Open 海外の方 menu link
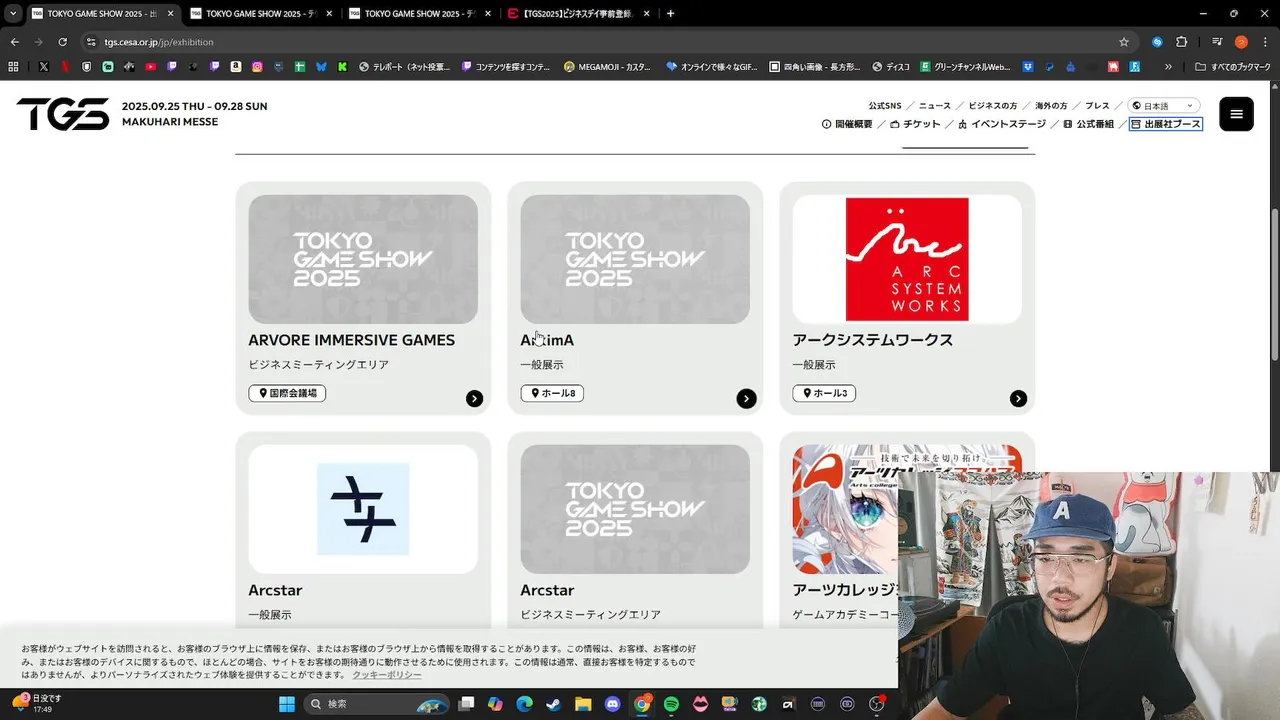 [1051, 106]
